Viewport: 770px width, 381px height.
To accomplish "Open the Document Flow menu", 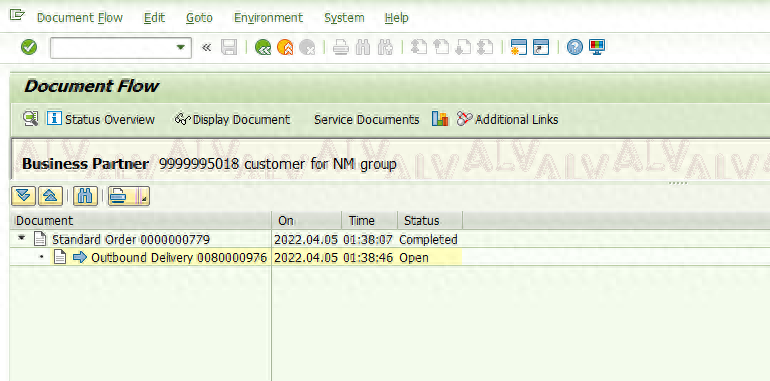I will pyautogui.click(x=80, y=18).
